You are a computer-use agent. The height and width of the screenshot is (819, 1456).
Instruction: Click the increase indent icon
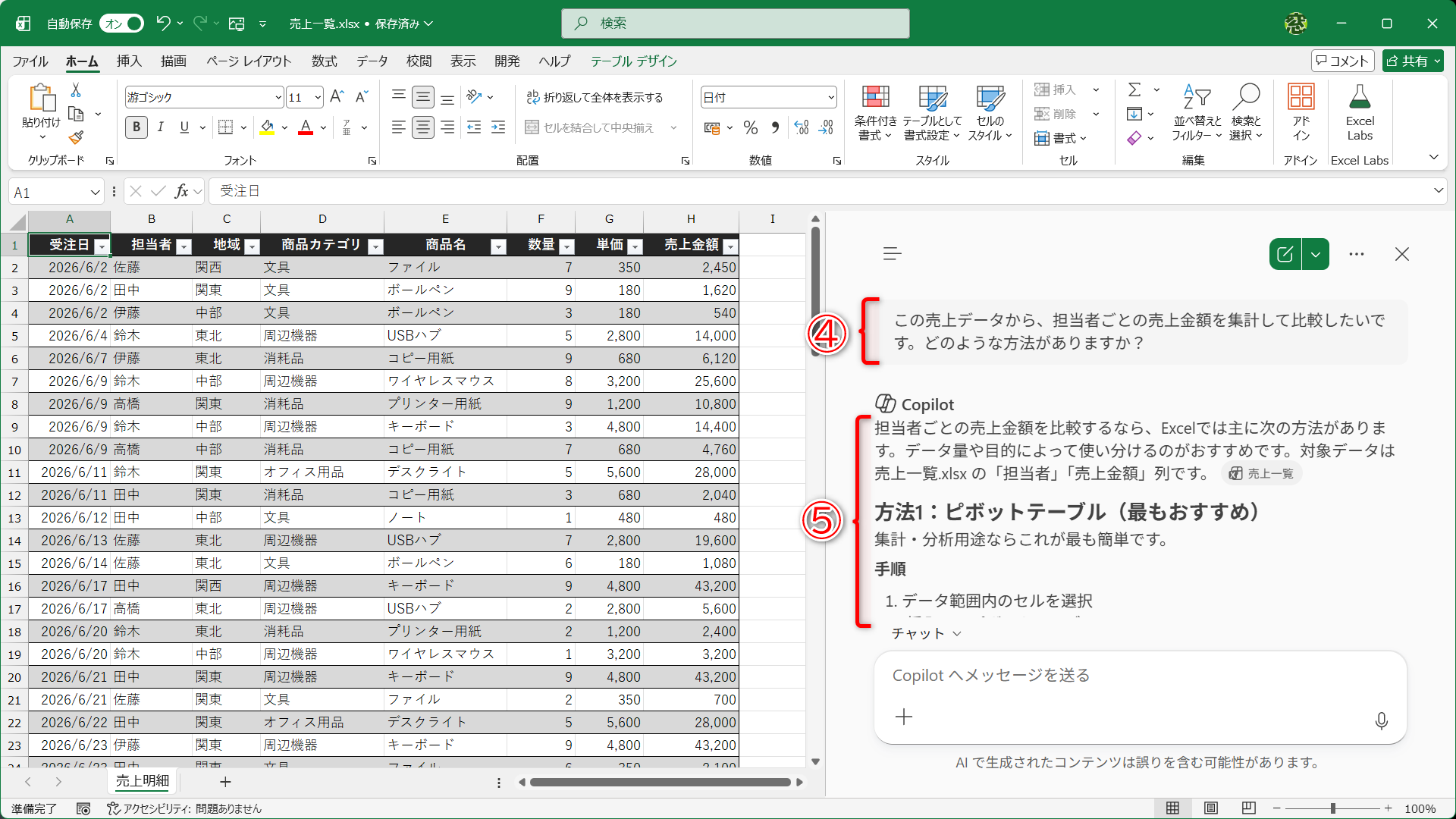(x=498, y=127)
